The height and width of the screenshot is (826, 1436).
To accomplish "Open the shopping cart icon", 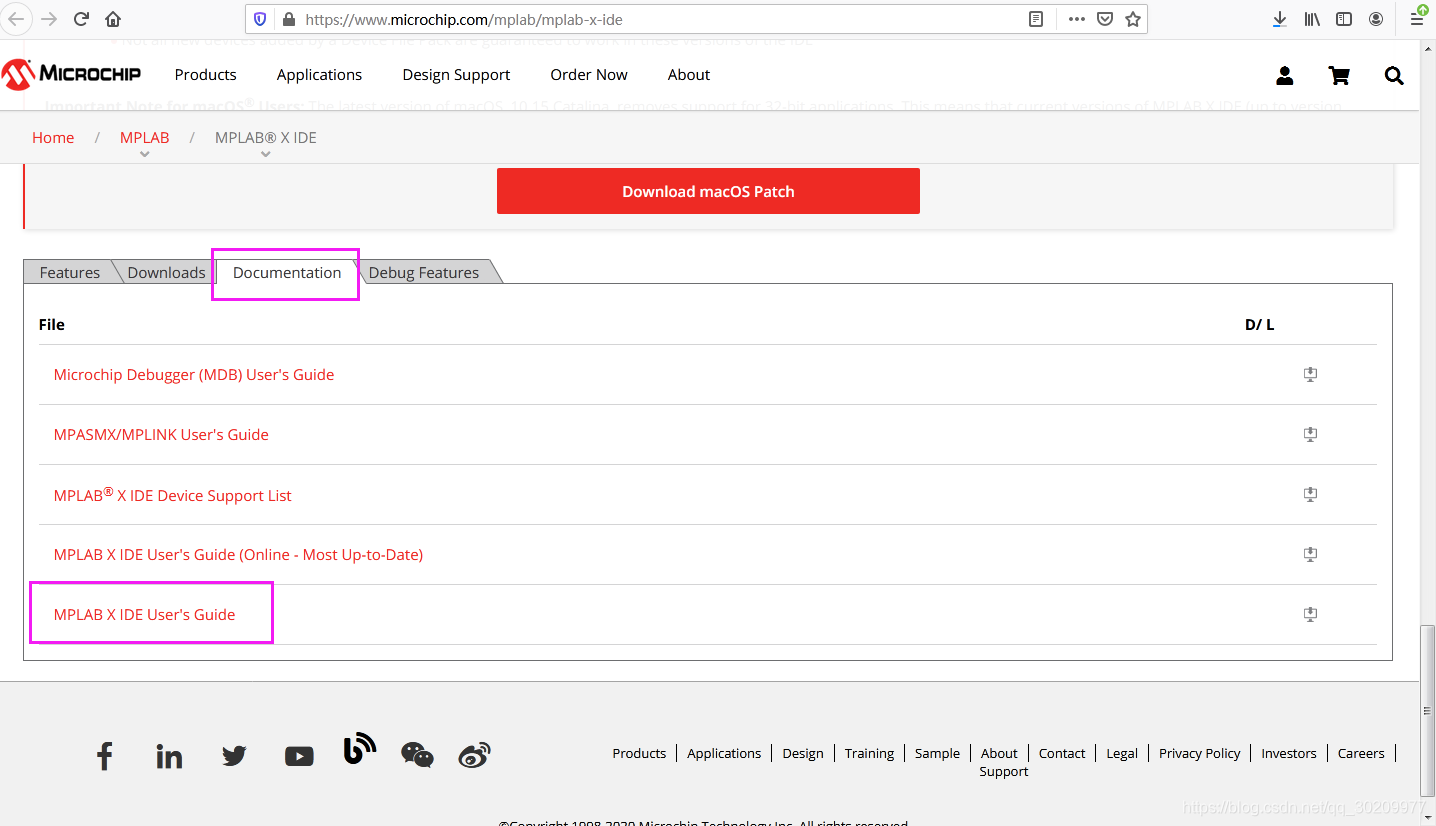I will (x=1339, y=75).
